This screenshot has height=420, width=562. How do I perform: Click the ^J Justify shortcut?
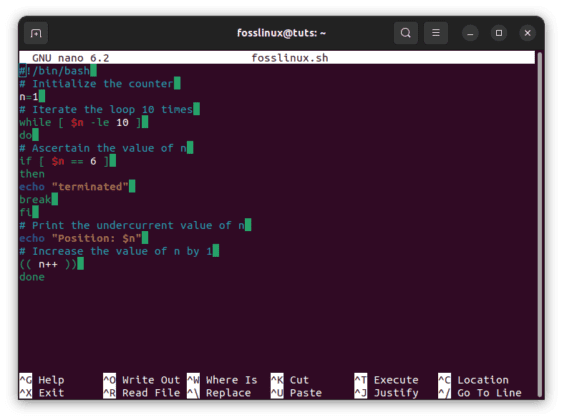click(387, 393)
